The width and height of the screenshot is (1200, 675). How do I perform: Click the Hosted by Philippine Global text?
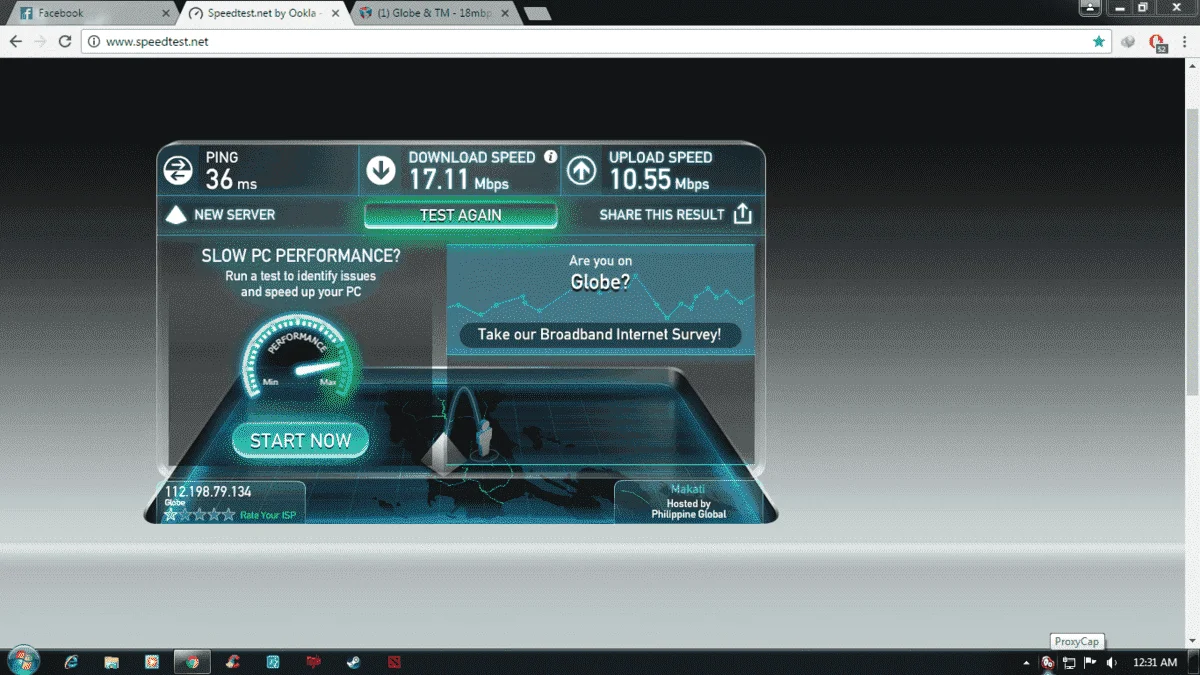(x=689, y=509)
